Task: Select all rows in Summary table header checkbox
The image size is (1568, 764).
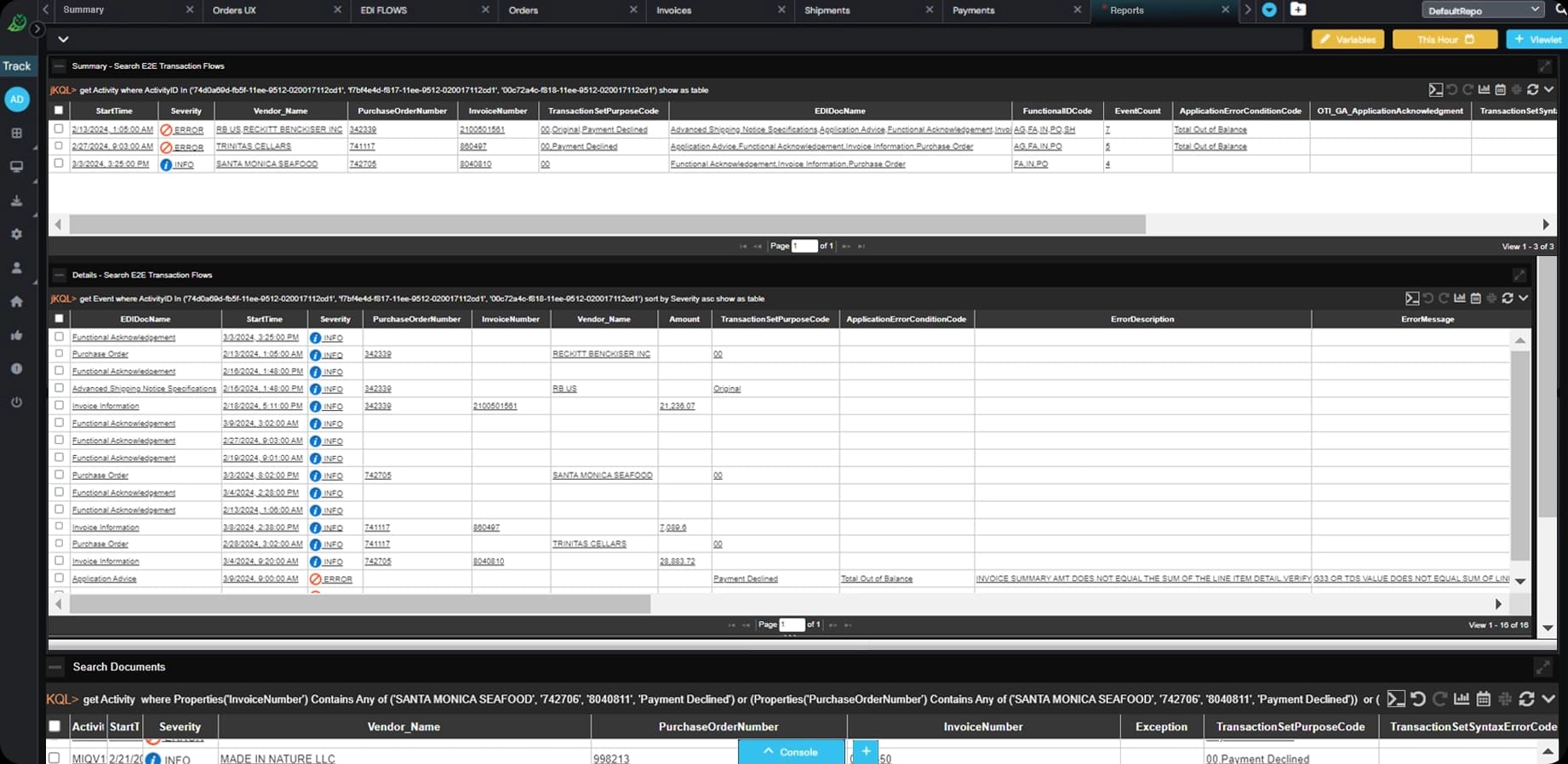Action: pyautogui.click(x=59, y=110)
